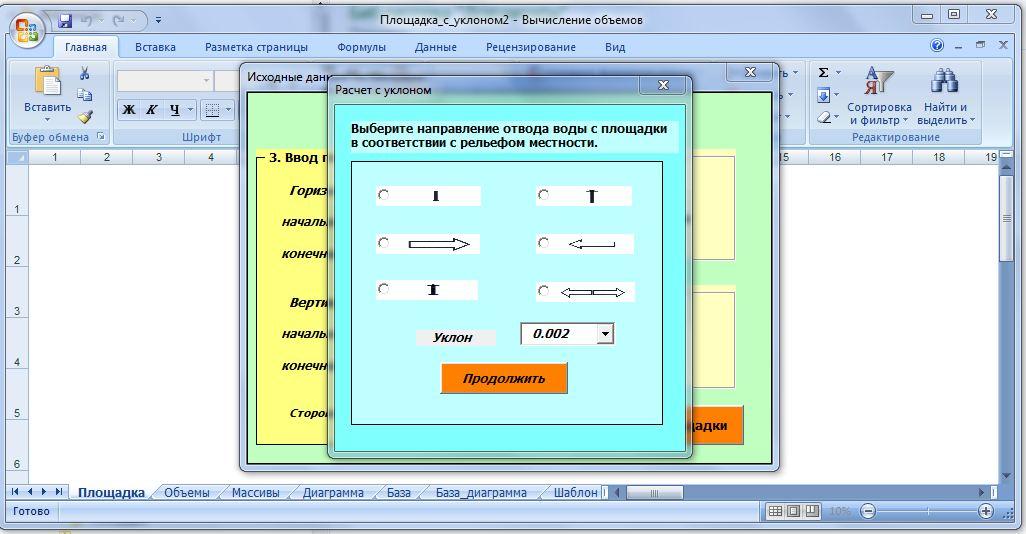Click the AutoSum Σ icon
The height and width of the screenshot is (534, 1026).
click(x=824, y=73)
